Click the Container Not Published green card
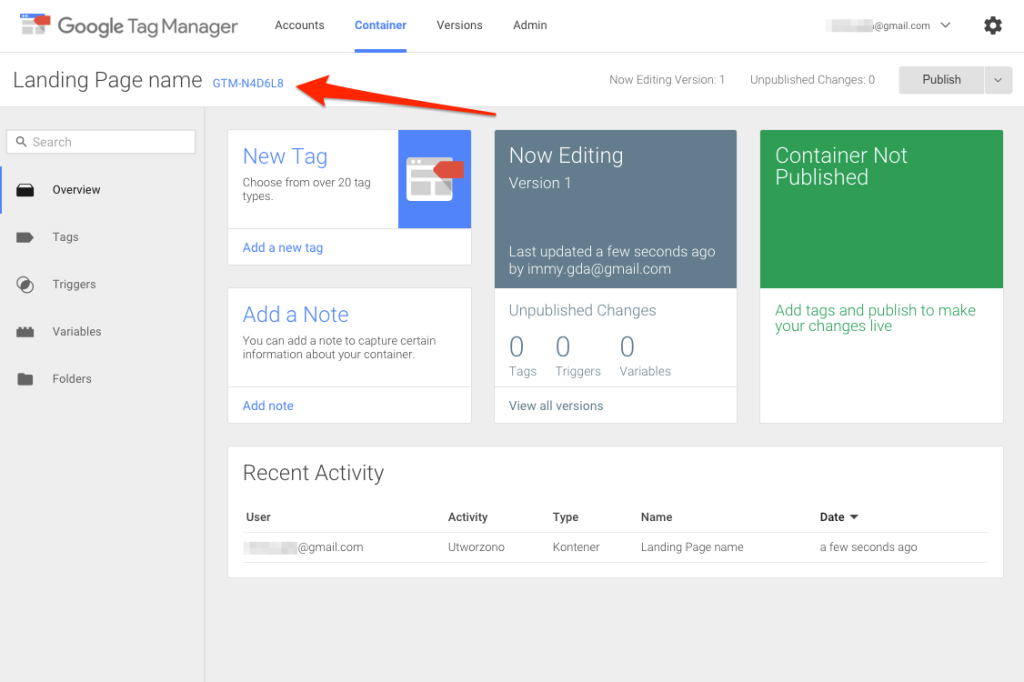The image size is (1024, 682). (x=881, y=209)
